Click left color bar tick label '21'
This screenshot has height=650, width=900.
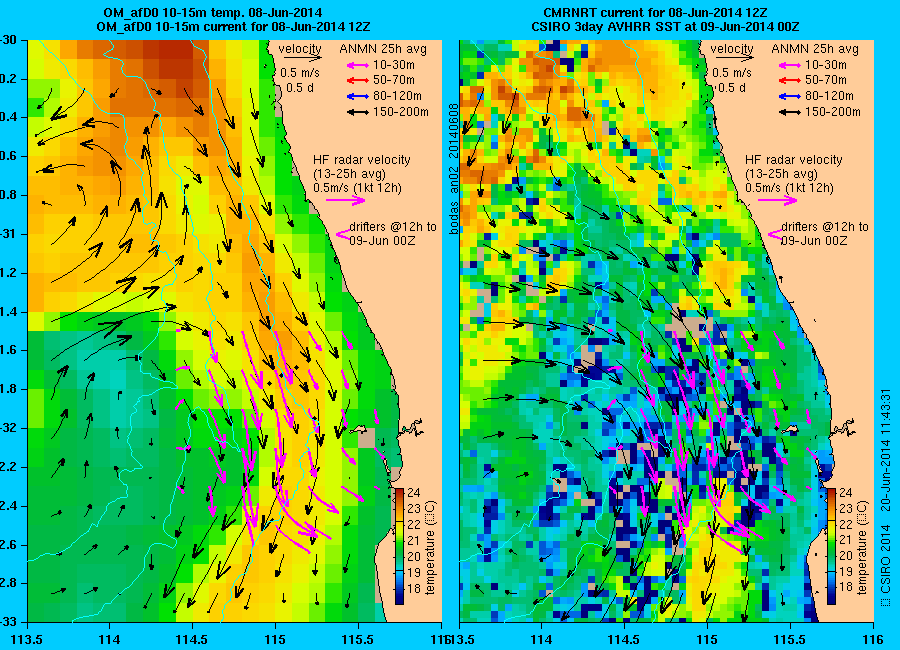pos(413,540)
